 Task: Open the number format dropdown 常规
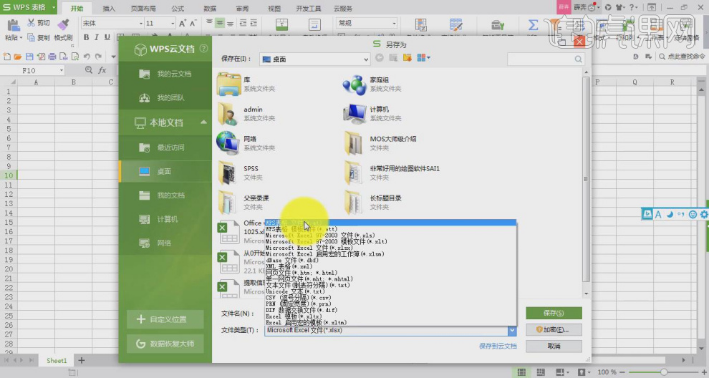pyautogui.click(x=394, y=23)
